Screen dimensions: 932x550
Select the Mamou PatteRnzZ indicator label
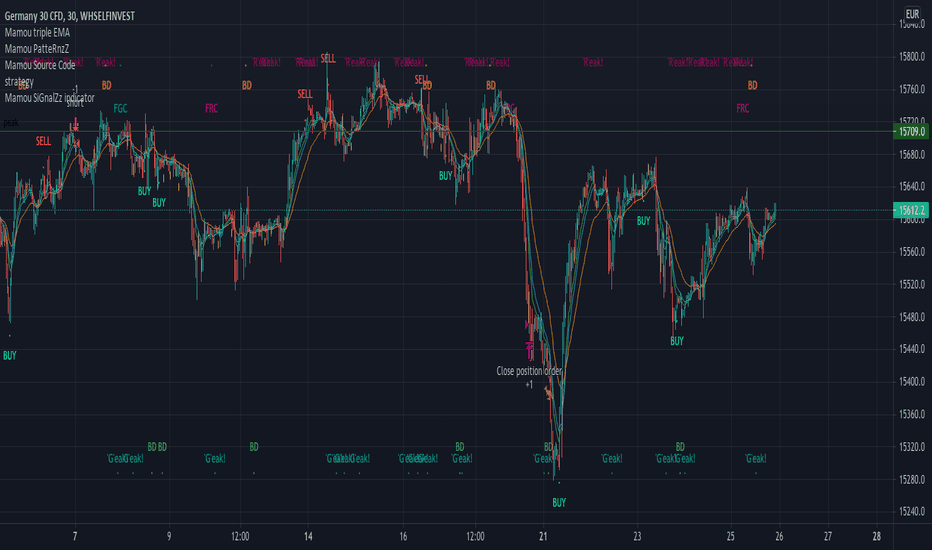pyautogui.click(x=37, y=49)
